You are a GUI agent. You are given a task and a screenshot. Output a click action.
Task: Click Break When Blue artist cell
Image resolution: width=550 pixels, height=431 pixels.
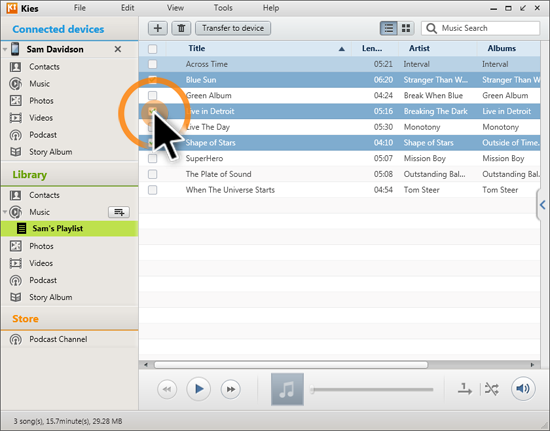pos(433,95)
